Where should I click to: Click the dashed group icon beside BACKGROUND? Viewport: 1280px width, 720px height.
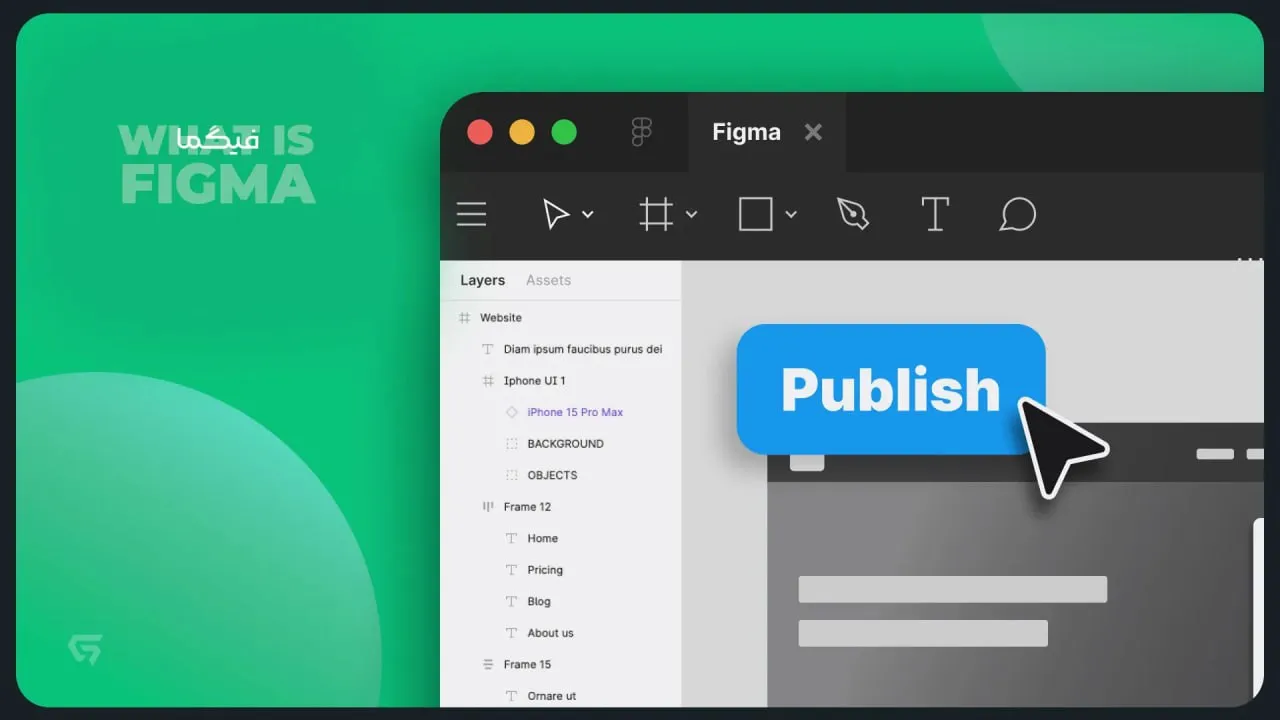click(x=512, y=443)
